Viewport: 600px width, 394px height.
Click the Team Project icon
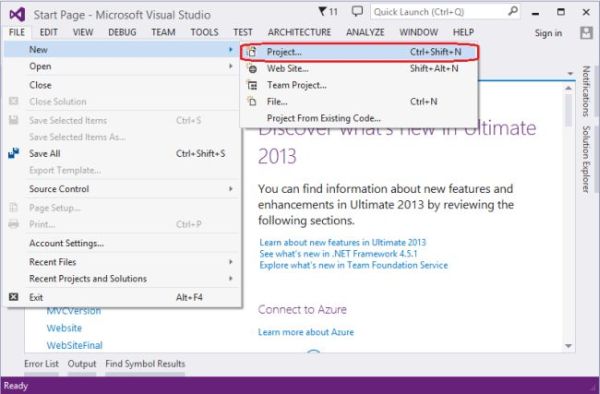[252, 85]
